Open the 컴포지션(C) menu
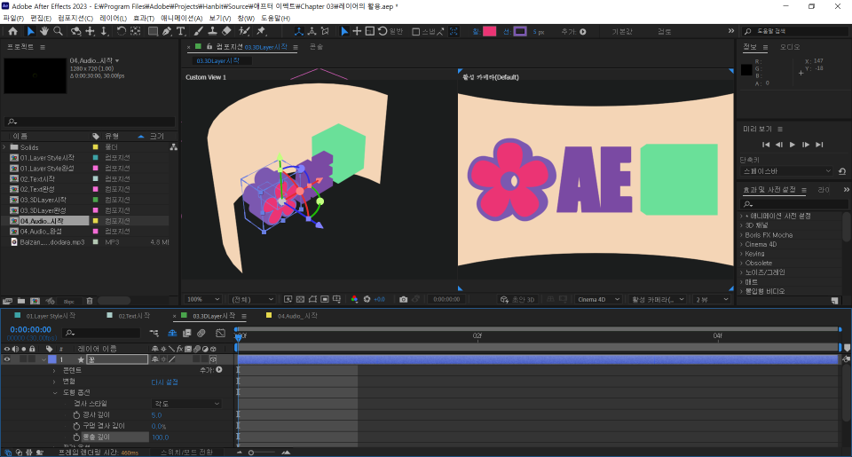The image size is (852, 457). [75, 18]
